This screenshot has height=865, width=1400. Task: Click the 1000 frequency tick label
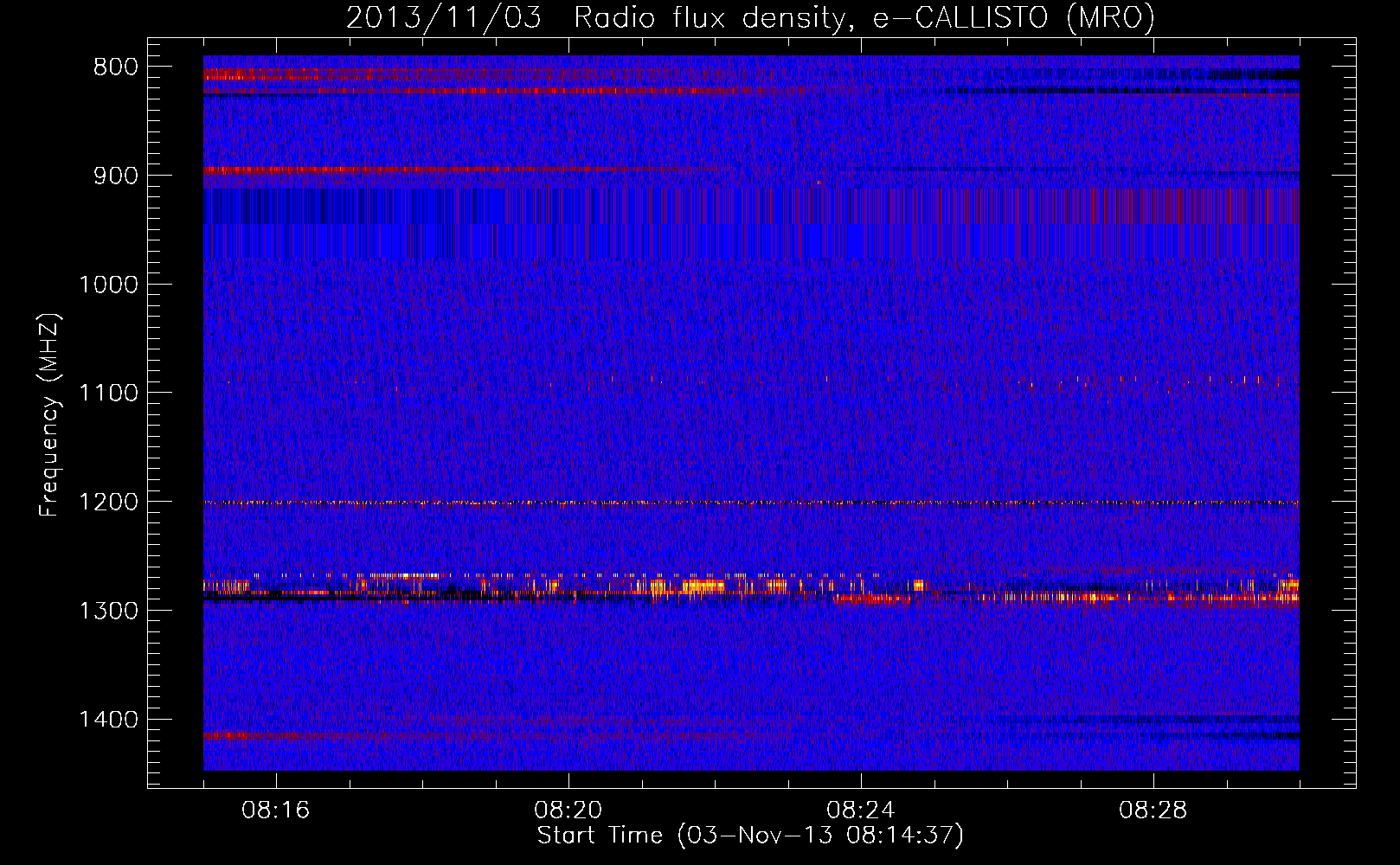pyautogui.click(x=108, y=285)
